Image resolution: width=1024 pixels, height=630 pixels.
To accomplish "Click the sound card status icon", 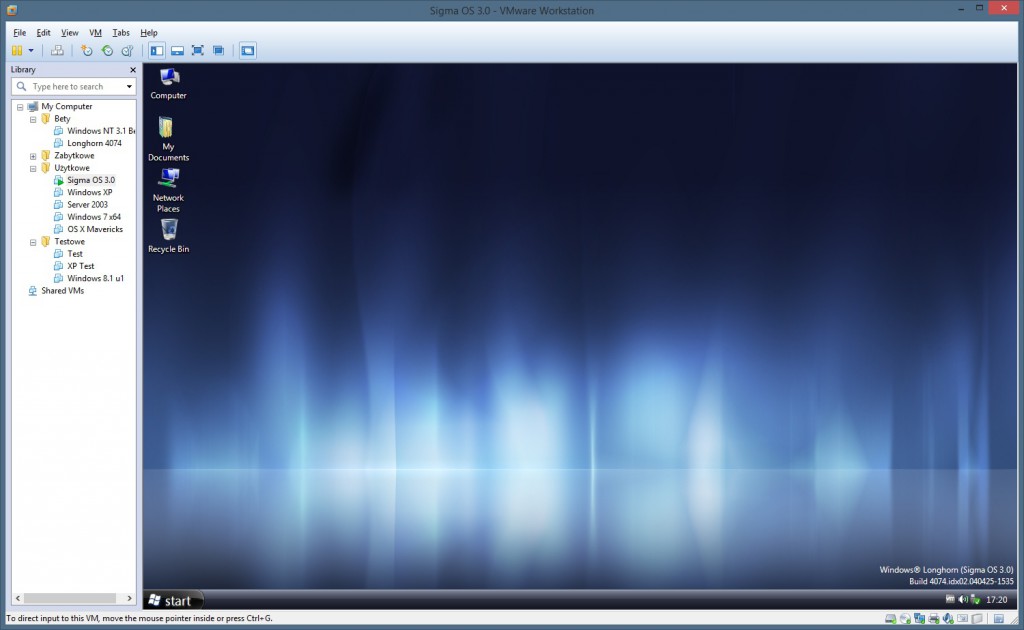I will 948,618.
